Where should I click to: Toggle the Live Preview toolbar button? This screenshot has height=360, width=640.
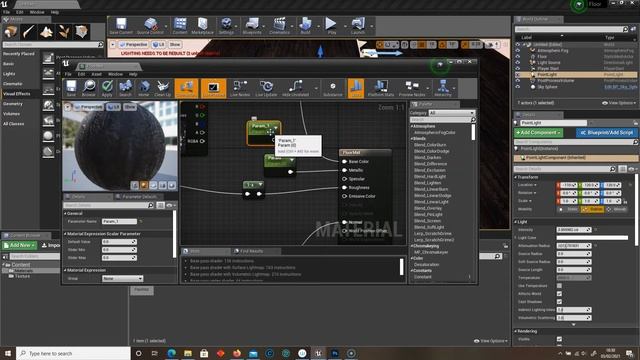pos(213,88)
